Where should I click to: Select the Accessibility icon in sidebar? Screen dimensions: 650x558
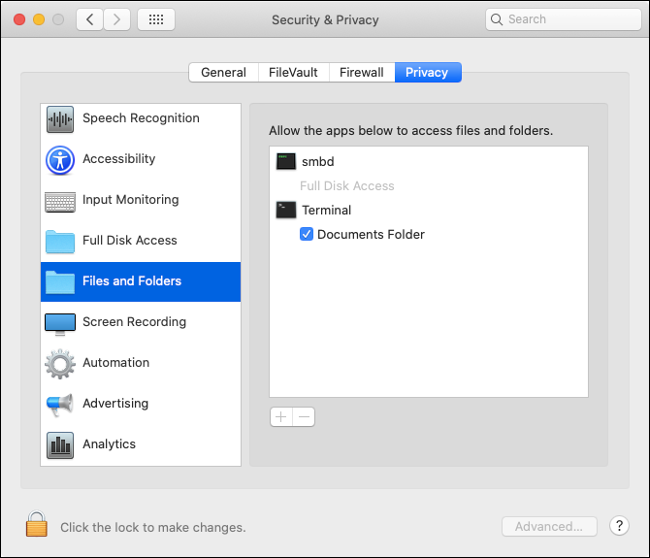click(x=60, y=160)
